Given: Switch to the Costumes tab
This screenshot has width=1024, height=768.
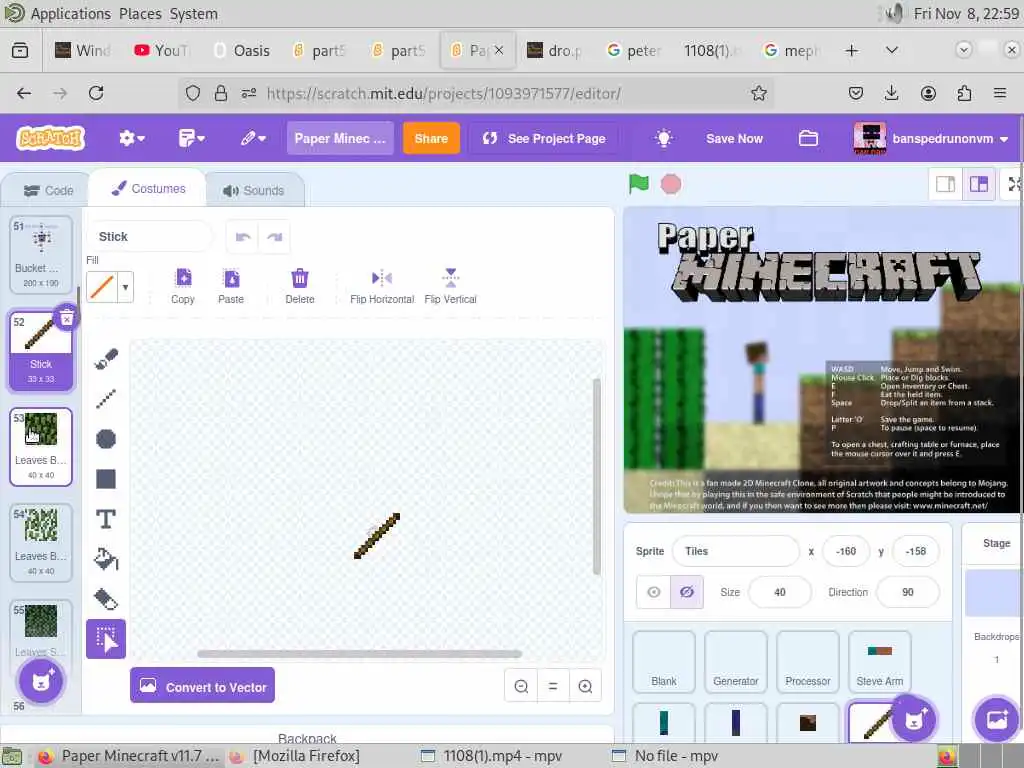Looking at the screenshot, I should tap(148, 189).
